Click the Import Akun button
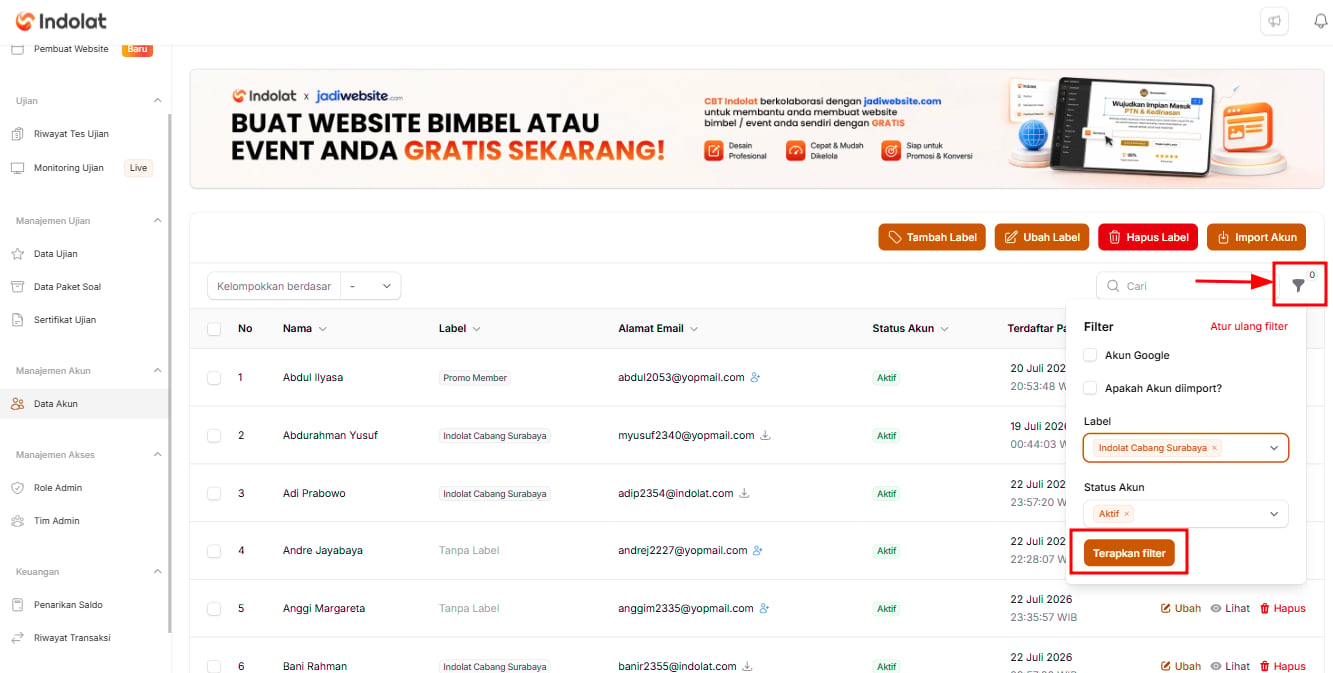The height and width of the screenshot is (673, 1333). 1256,237
